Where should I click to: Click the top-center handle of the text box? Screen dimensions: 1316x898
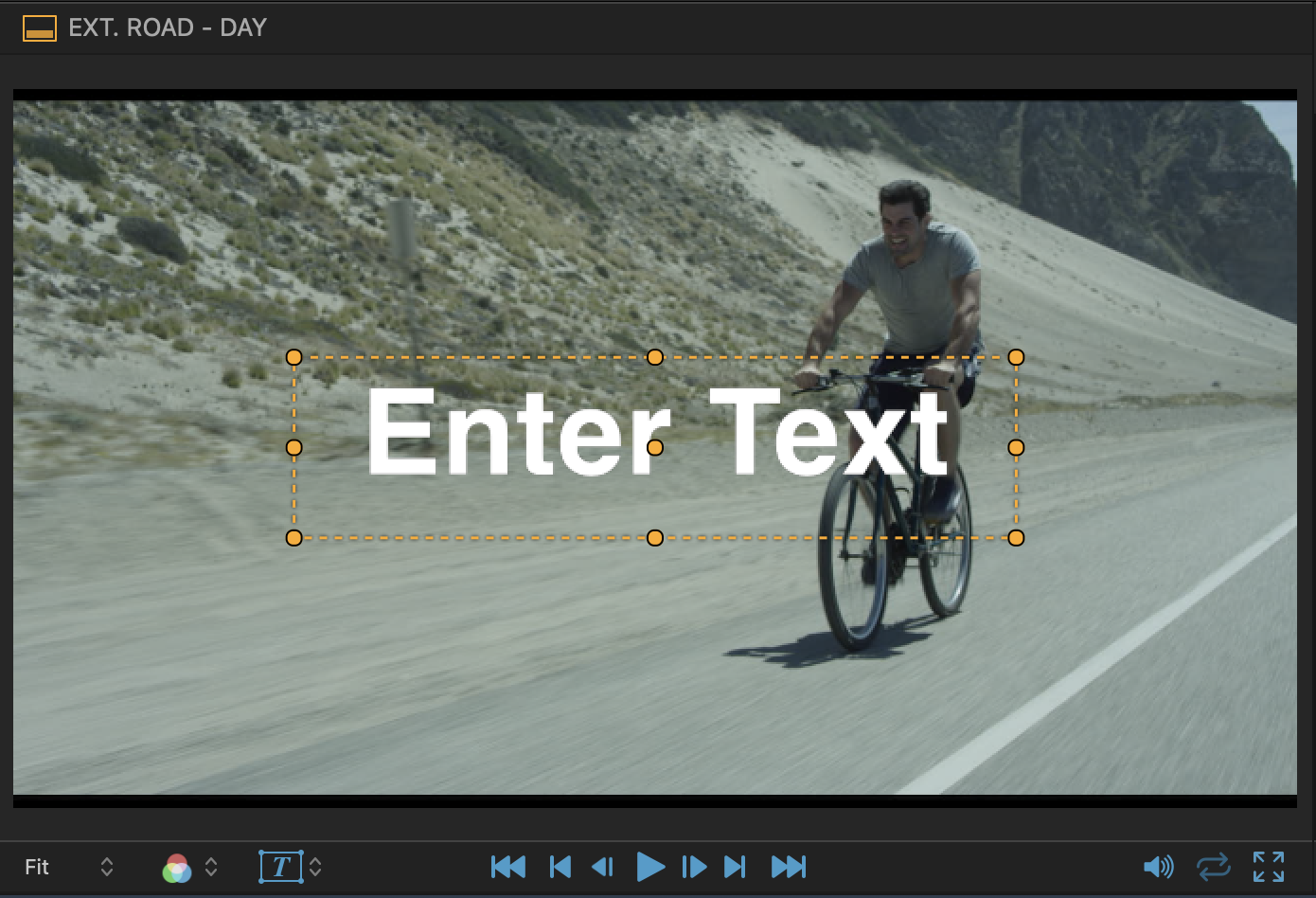pos(655,357)
